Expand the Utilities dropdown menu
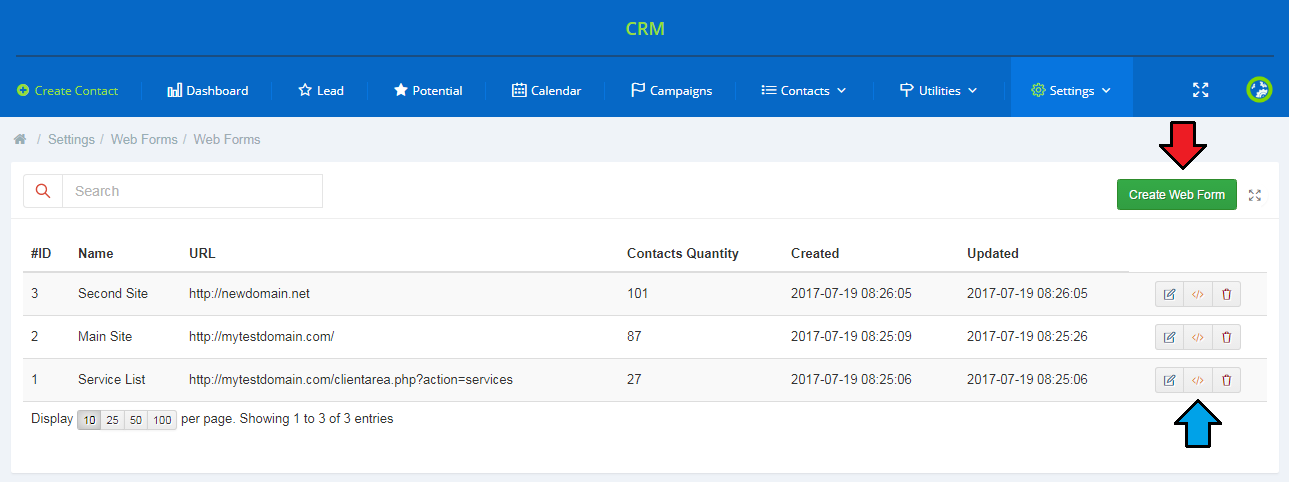Viewport: 1289px width, 482px height. coord(938,90)
